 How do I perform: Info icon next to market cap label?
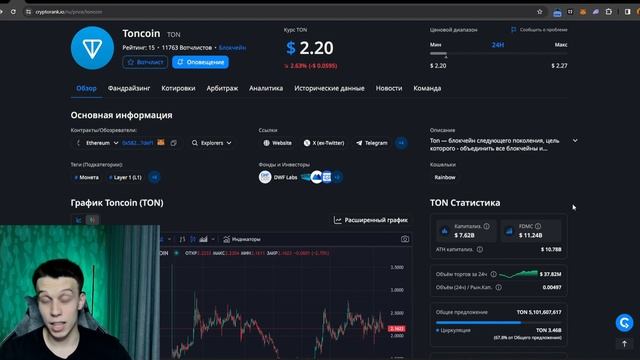(x=486, y=226)
